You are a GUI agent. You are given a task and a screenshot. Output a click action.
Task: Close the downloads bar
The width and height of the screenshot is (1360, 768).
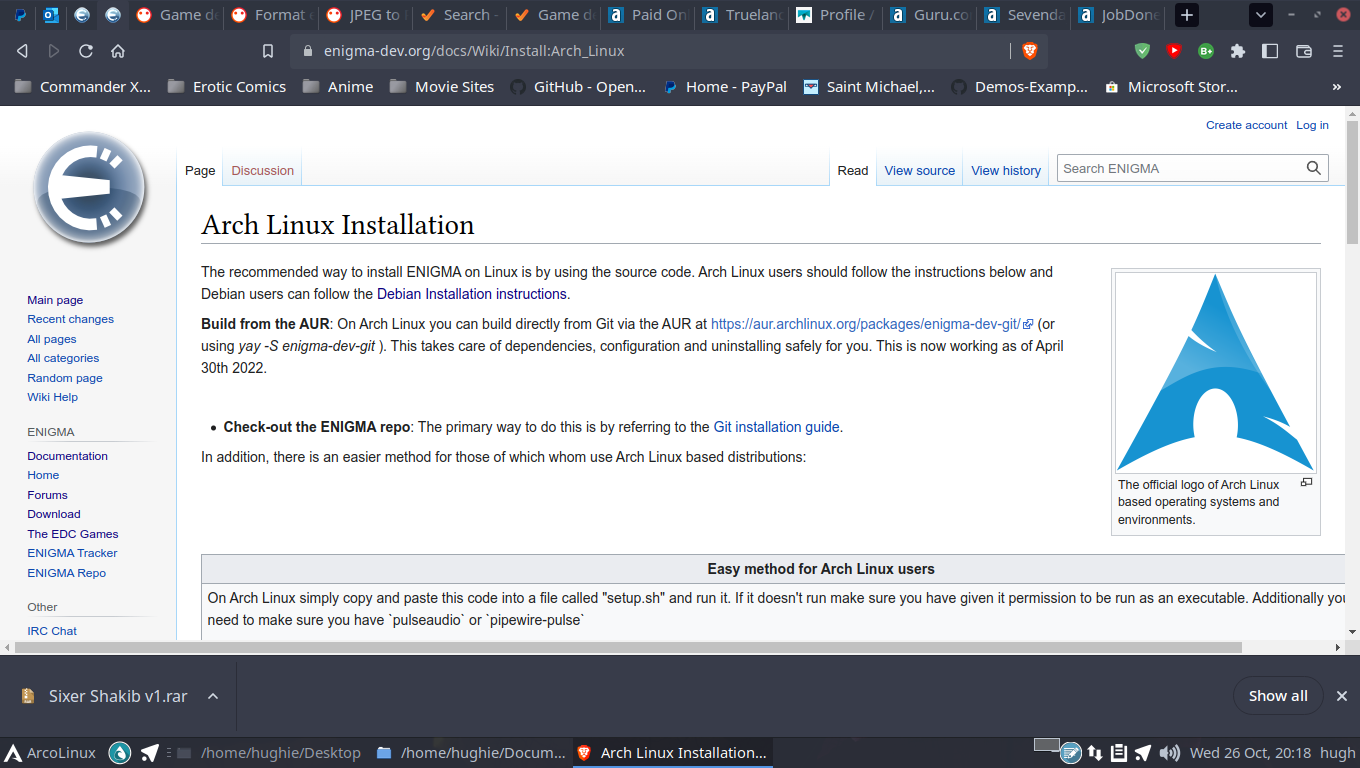(x=1342, y=696)
